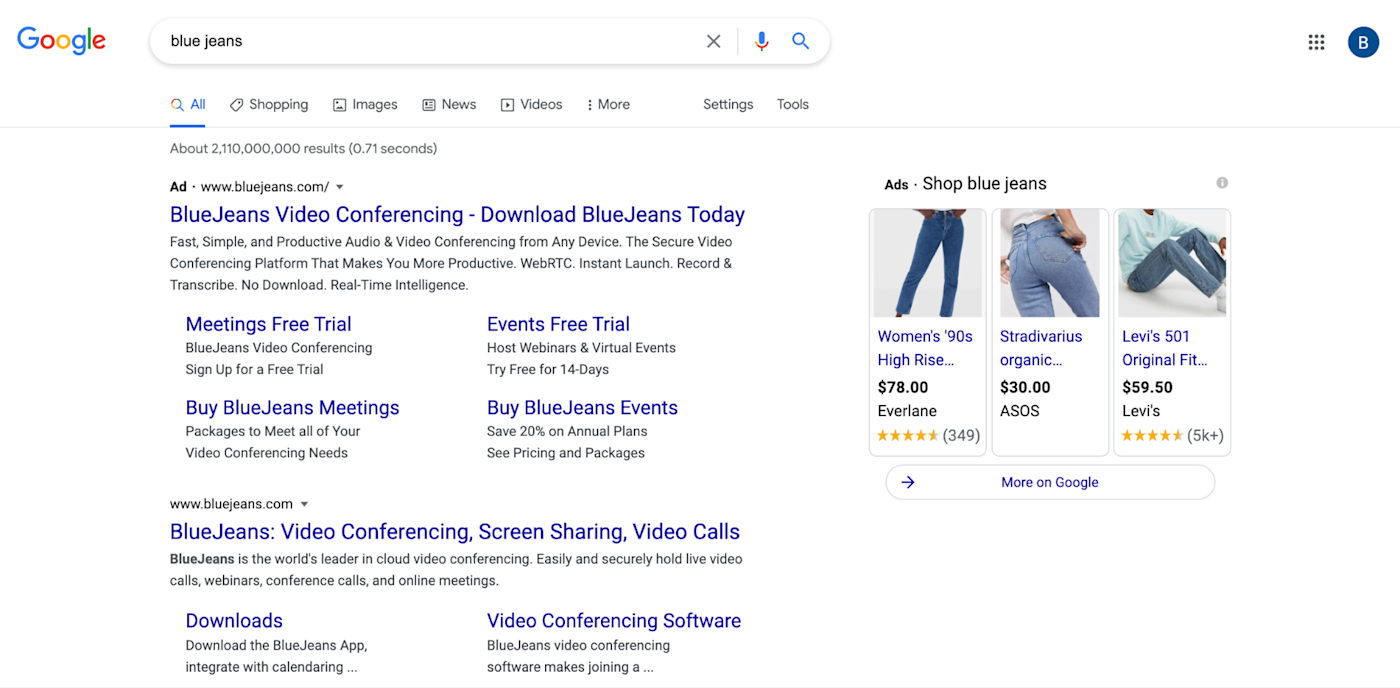Click the star rating for Everlane jeans
Screen dimensions: 1400x688
pos(908,435)
